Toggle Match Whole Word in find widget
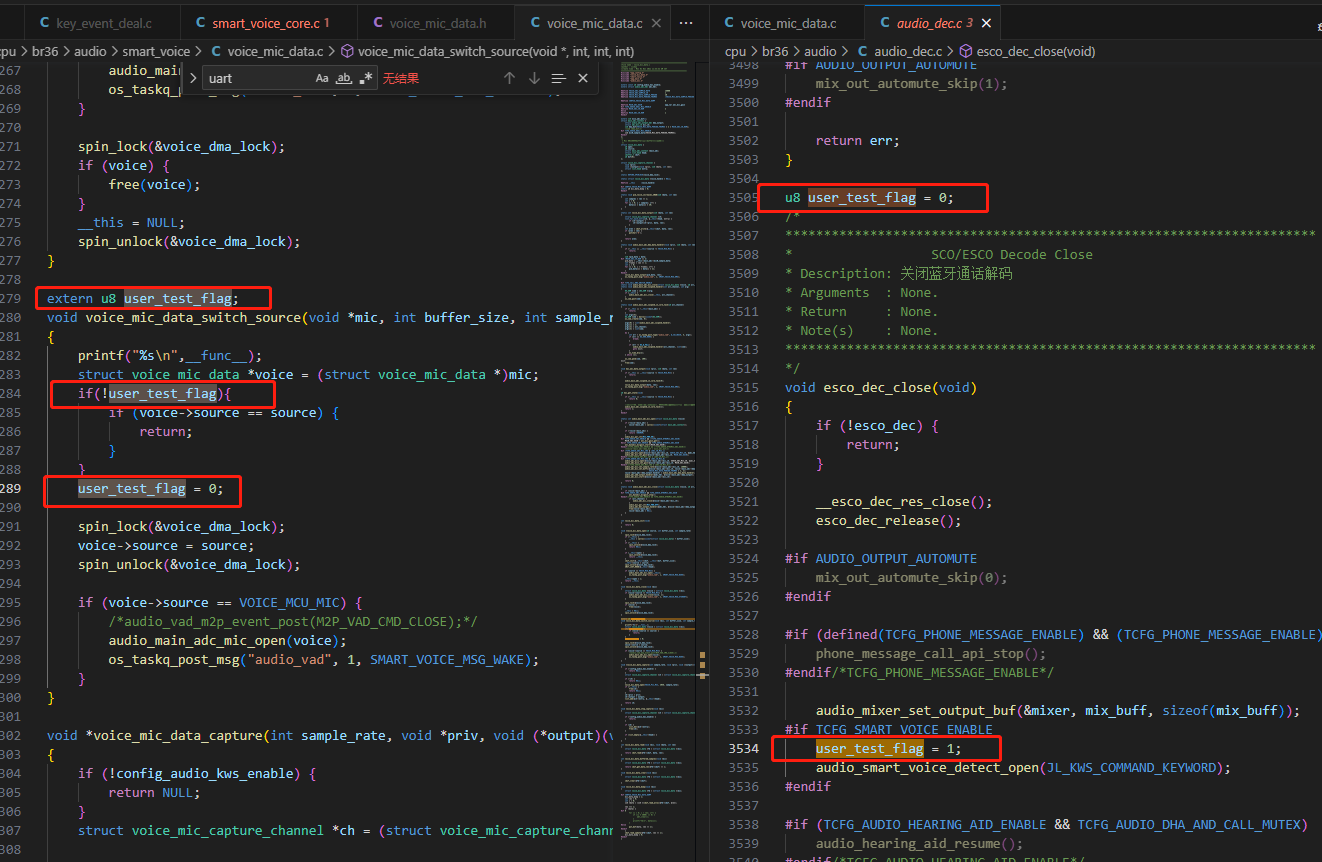 (x=344, y=78)
